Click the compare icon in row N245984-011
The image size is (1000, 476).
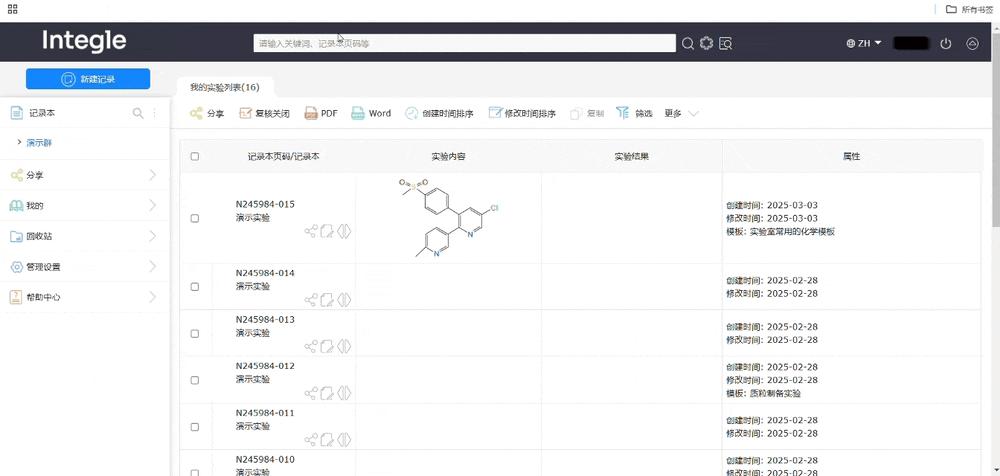(344, 439)
